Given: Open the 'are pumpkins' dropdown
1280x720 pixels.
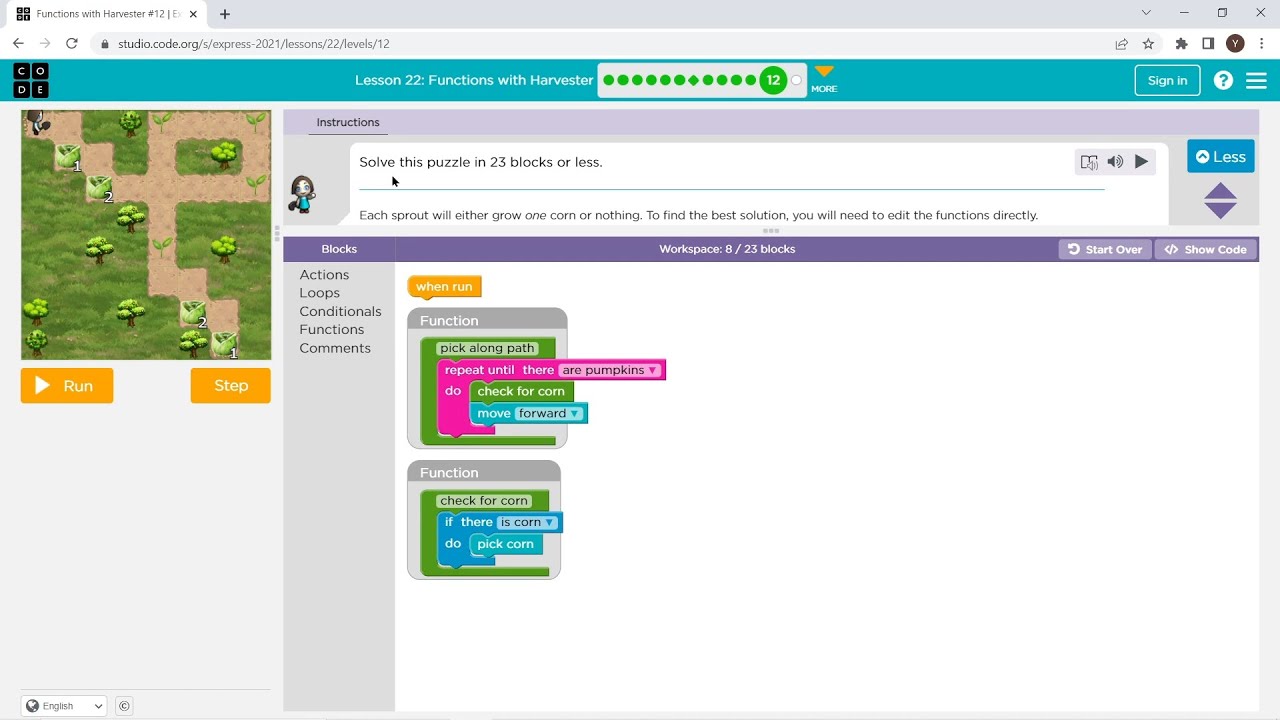Looking at the screenshot, I should click(x=610, y=370).
